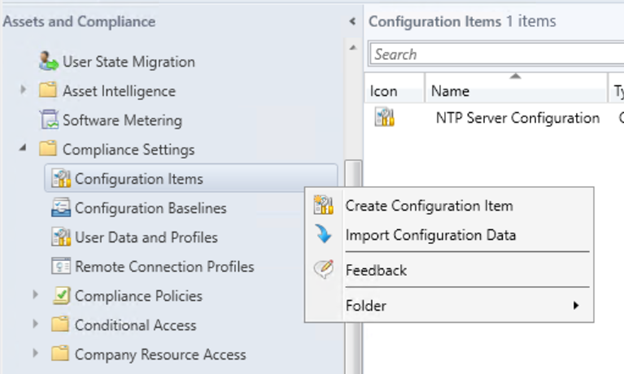Collapse the Assets and Compliance pane arrow

click(352, 21)
